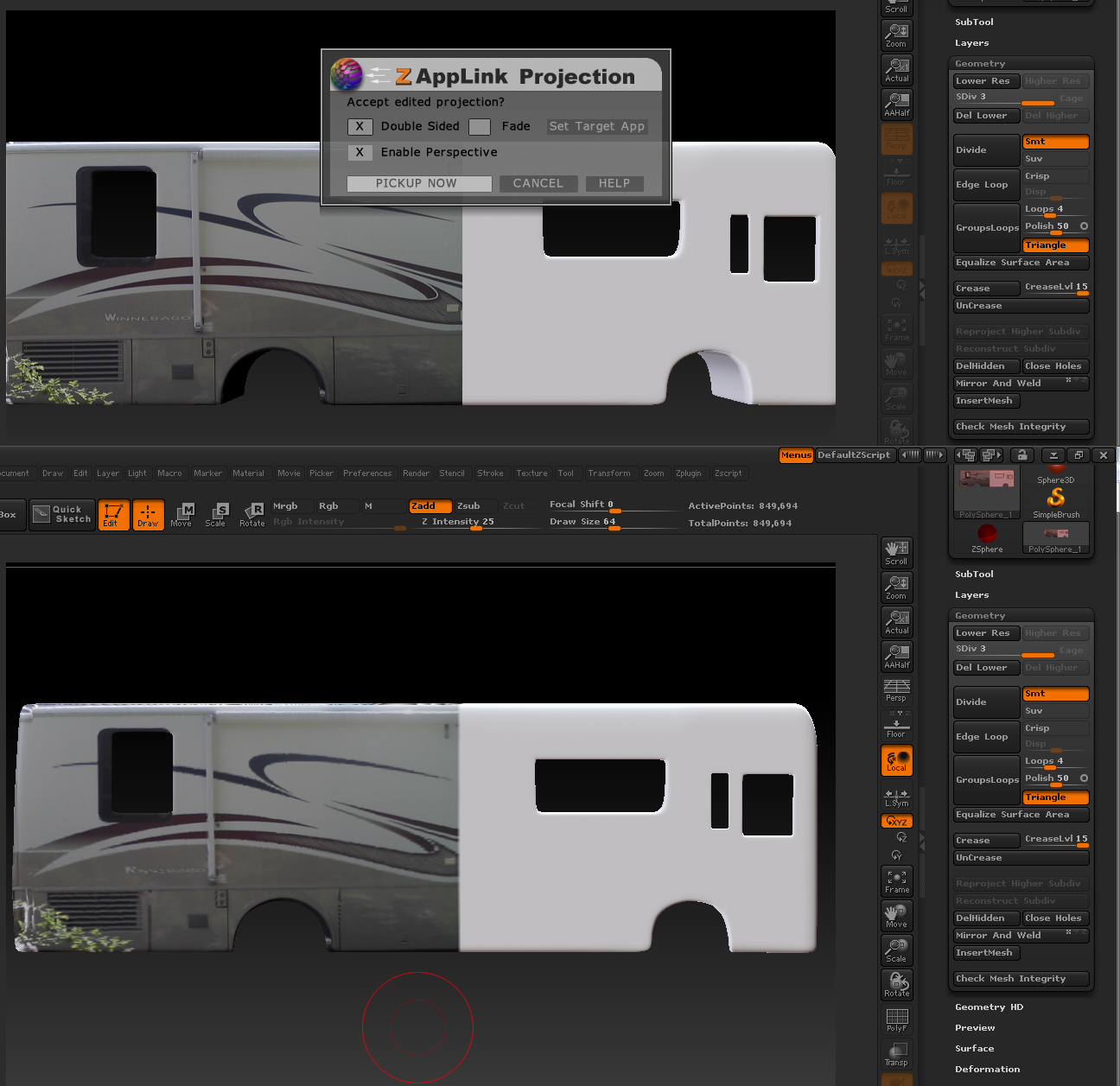The height and width of the screenshot is (1086, 1120).
Task: Click Actual size icon on lower viewport shelf
Action: [x=897, y=622]
